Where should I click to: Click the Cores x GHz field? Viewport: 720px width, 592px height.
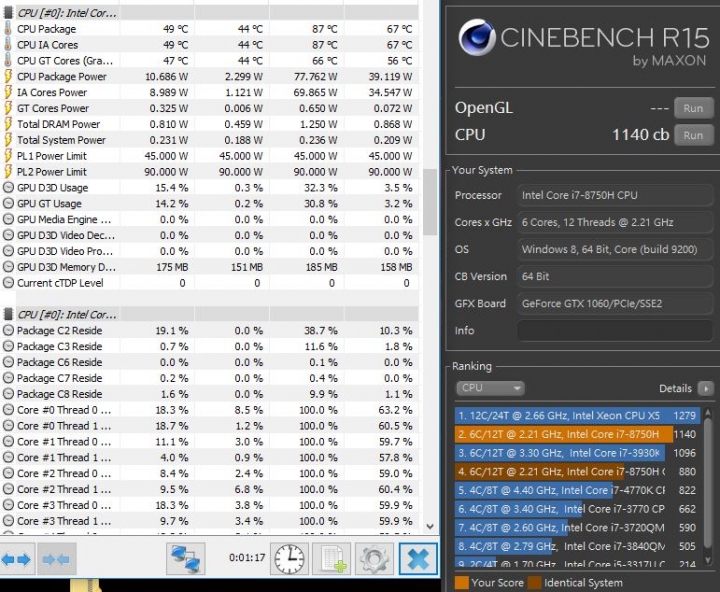pyautogui.click(x=615, y=222)
